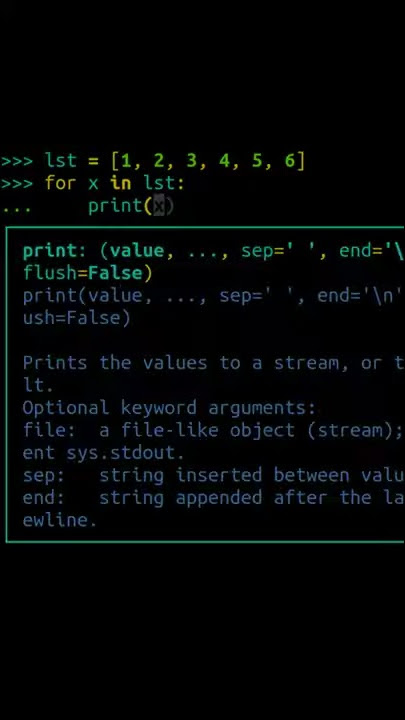Click the number 3 in the list literal
The height and width of the screenshot is (720, 405).
tap(191, 161)
